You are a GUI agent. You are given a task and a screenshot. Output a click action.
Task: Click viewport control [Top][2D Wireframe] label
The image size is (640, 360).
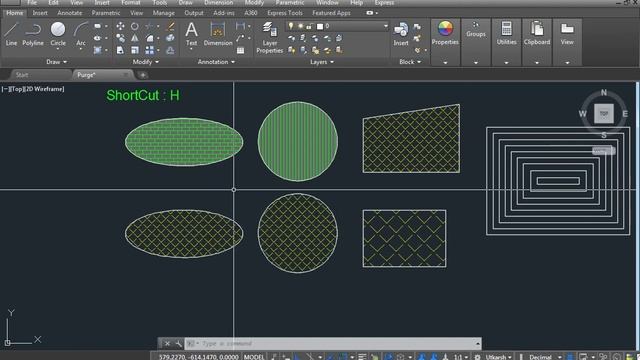click(33, 89)
